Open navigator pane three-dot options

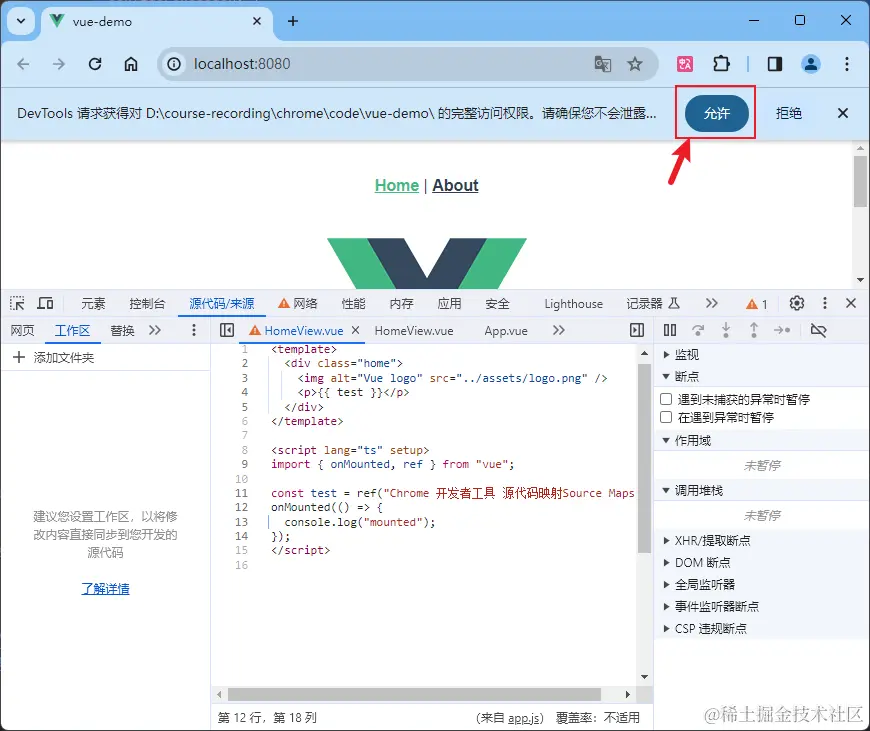194,330
